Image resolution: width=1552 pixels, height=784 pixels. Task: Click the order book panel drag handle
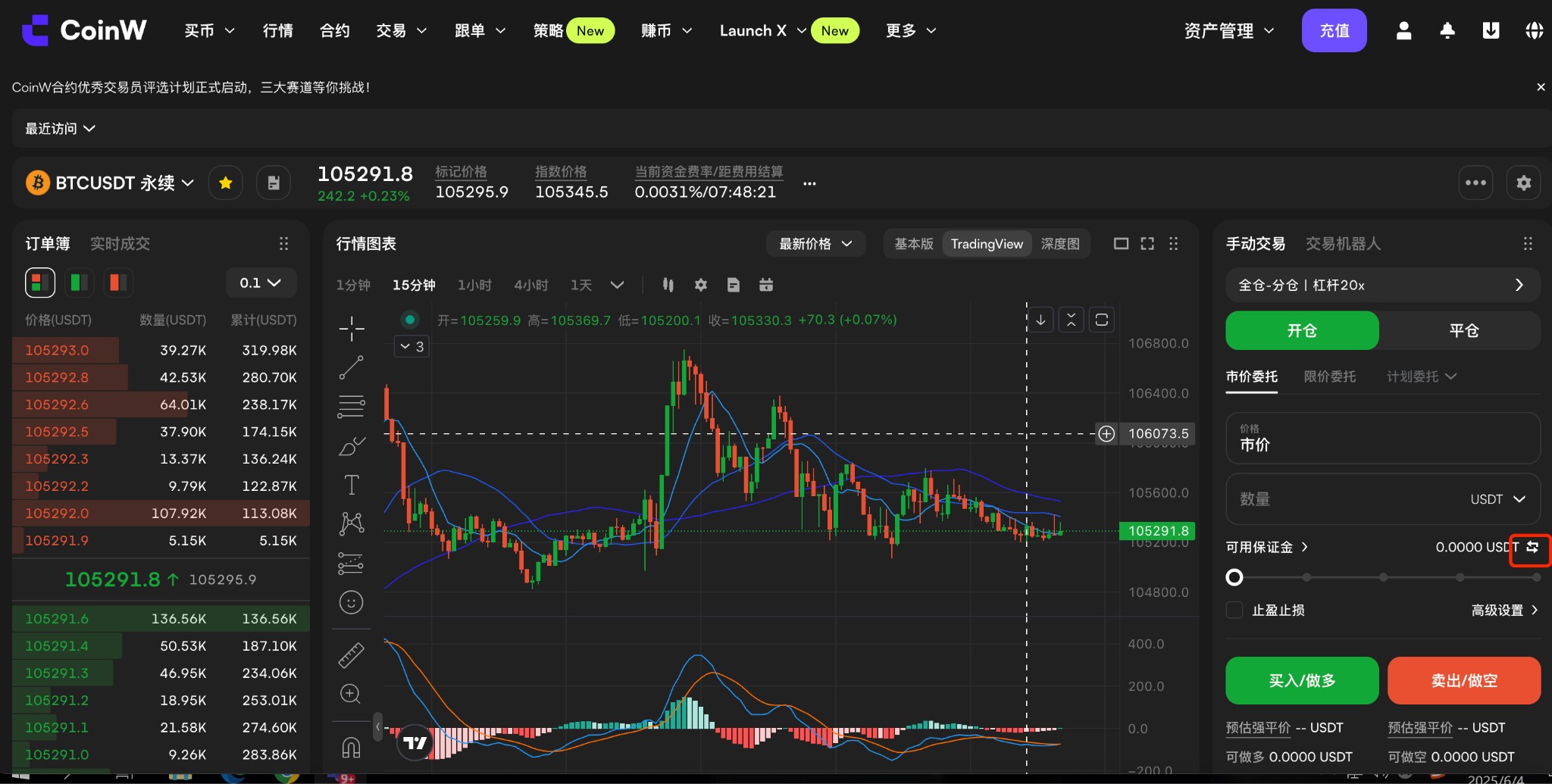283,243
